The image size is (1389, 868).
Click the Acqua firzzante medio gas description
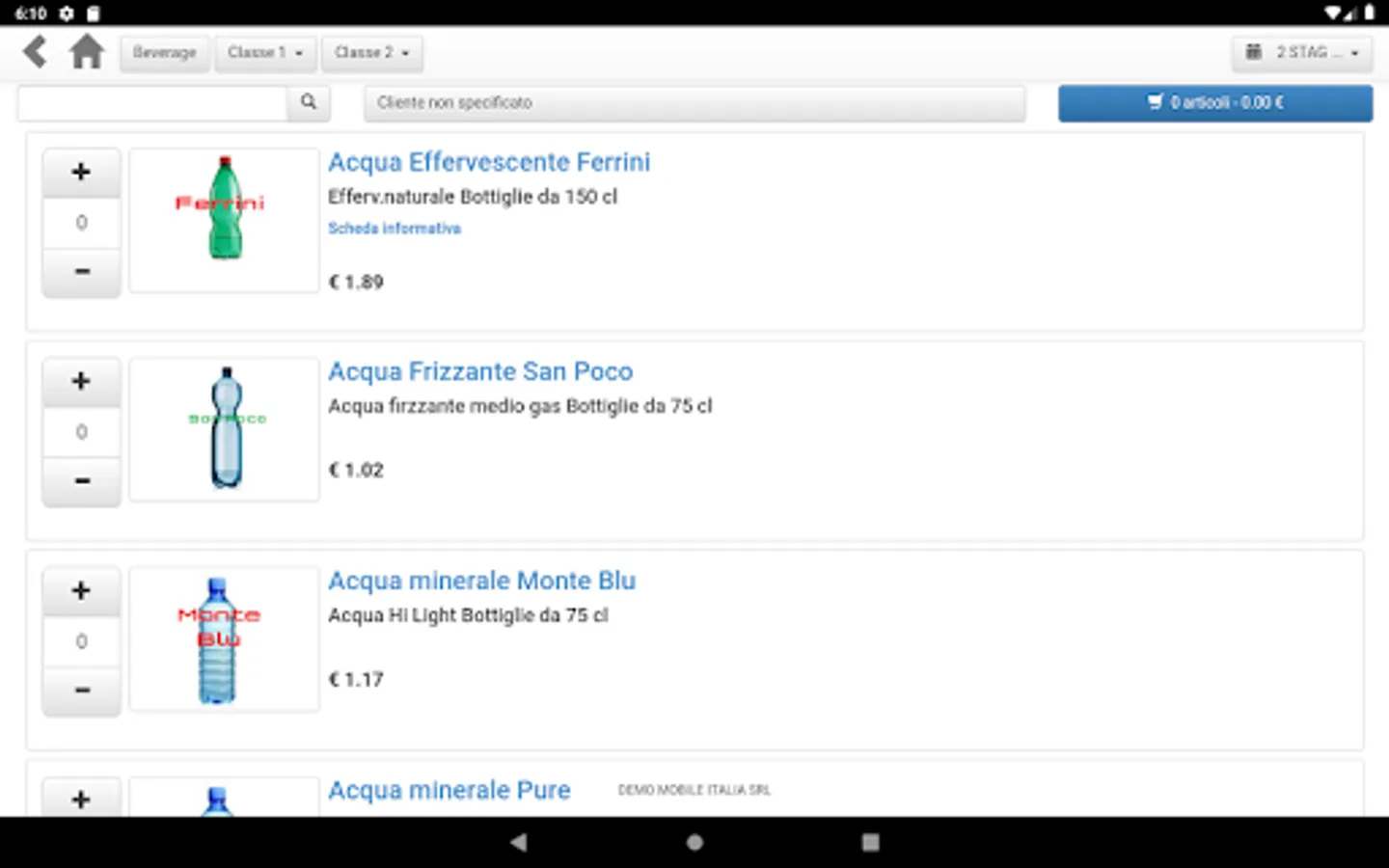[x=520, y=406]
